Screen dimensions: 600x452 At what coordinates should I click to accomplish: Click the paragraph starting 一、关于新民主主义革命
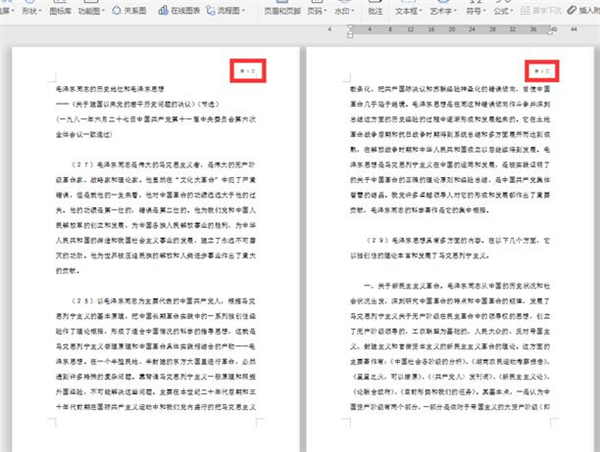450,346
